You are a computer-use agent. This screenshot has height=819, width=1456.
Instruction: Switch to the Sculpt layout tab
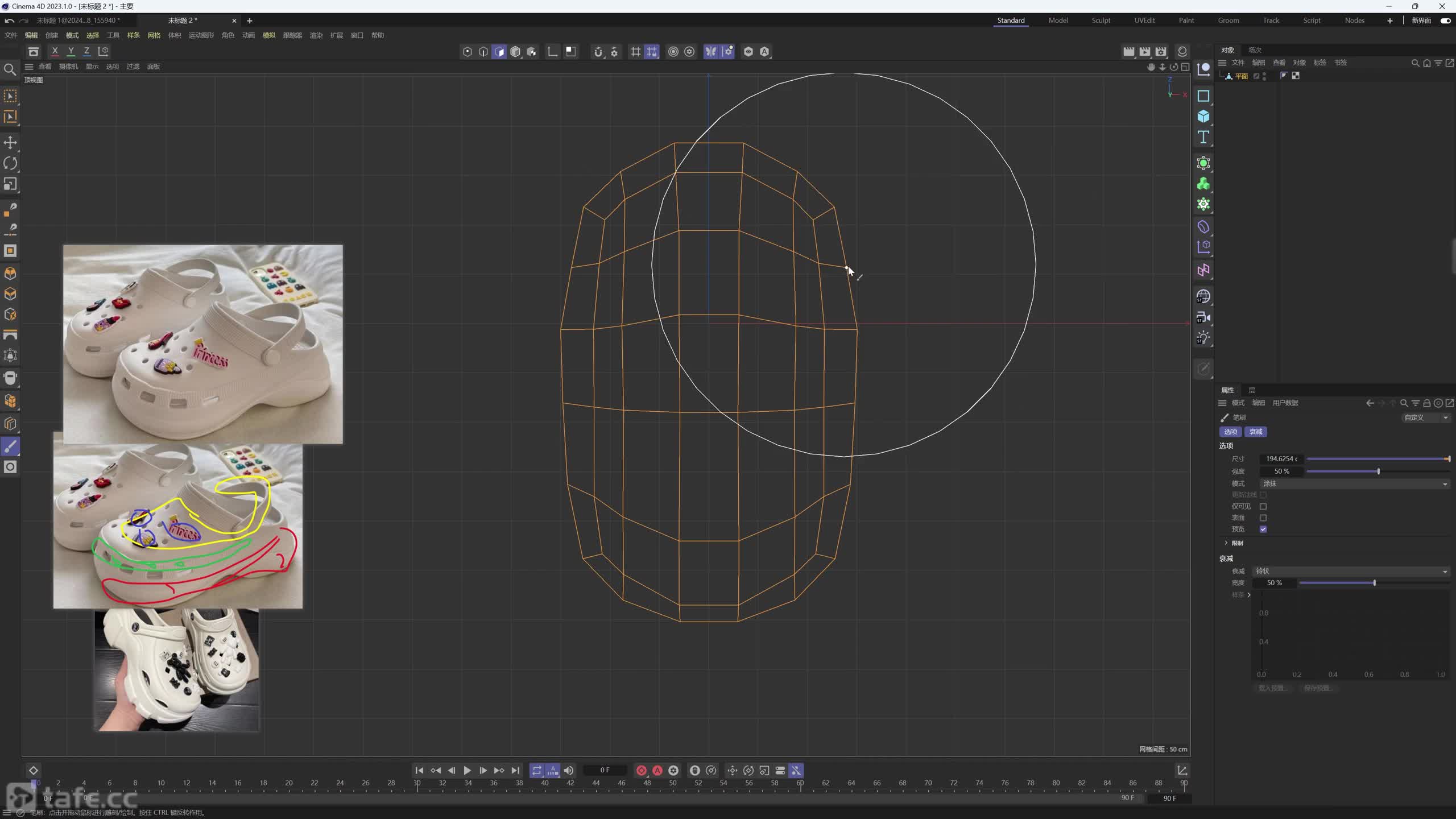click(1101, 20)
